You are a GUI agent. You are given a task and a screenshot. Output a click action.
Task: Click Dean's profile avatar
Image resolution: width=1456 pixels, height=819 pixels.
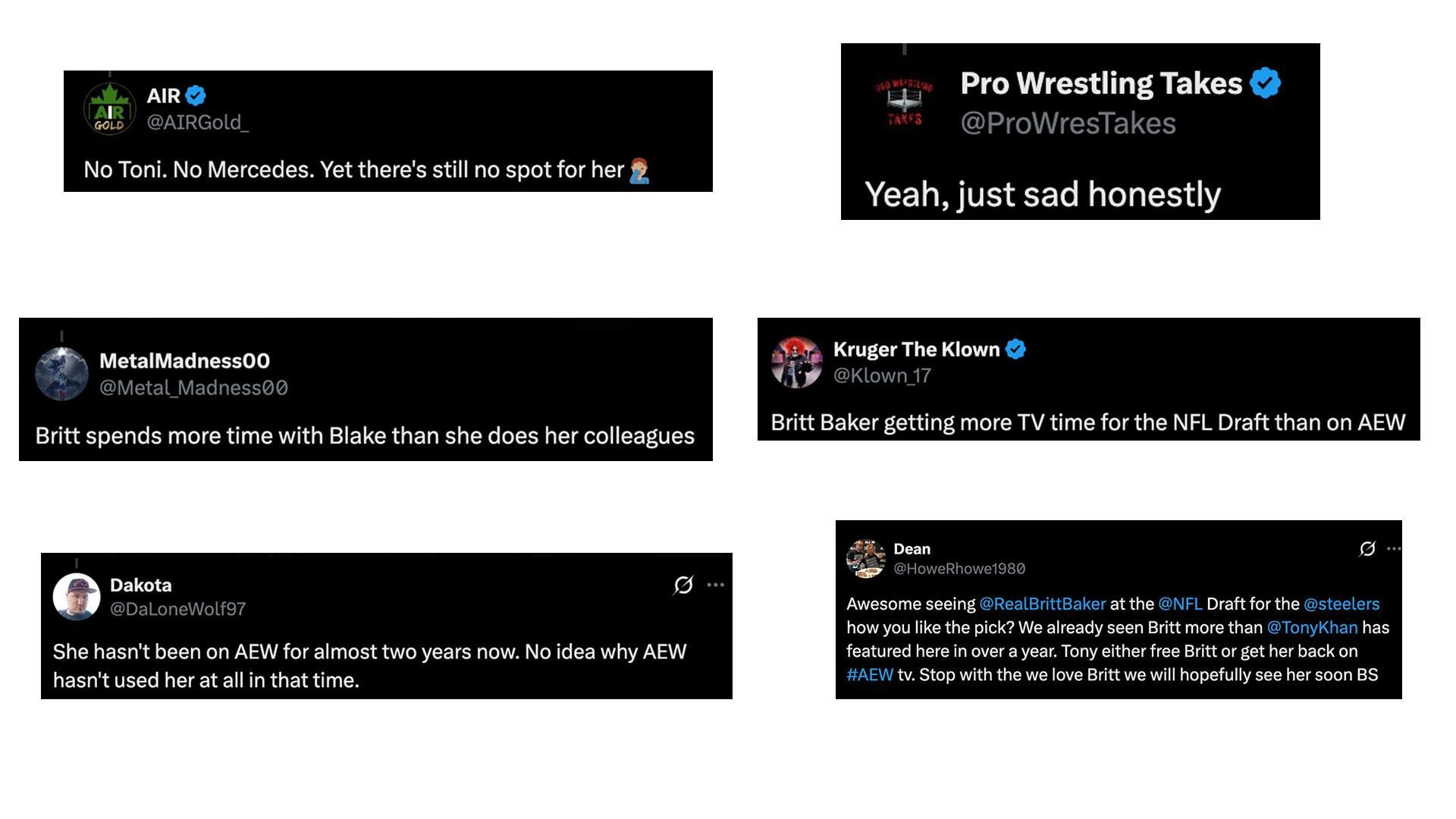[x=867, y=557]
